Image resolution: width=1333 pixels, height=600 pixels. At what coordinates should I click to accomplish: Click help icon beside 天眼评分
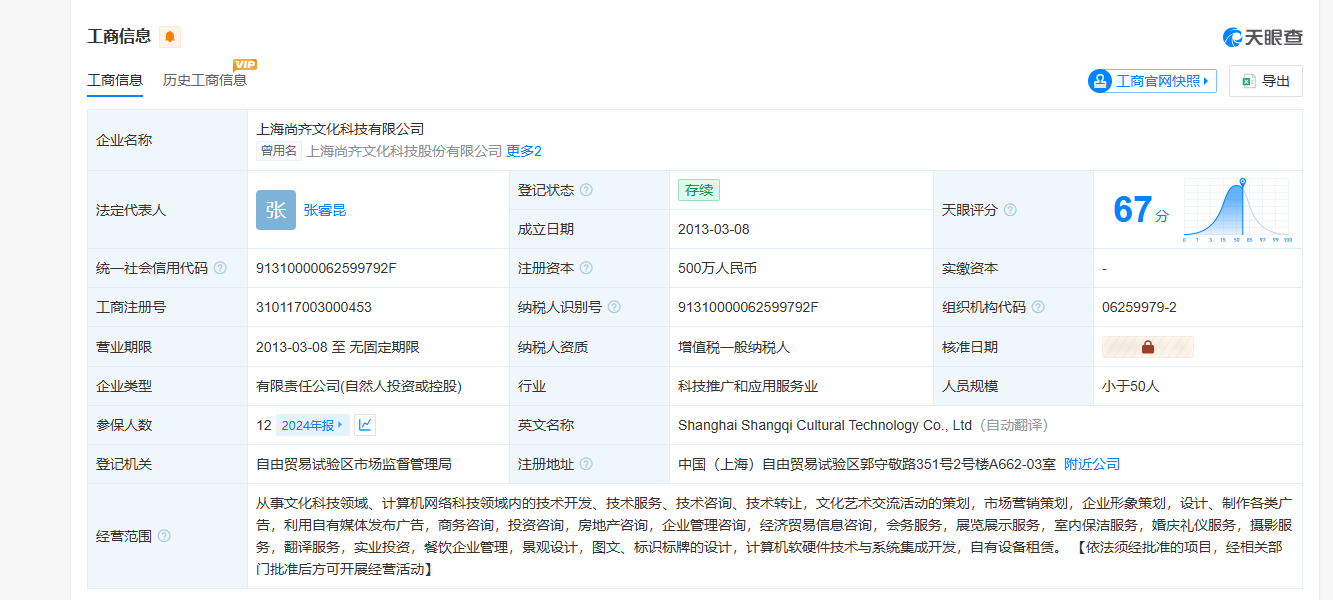(x=1010, y=210)
